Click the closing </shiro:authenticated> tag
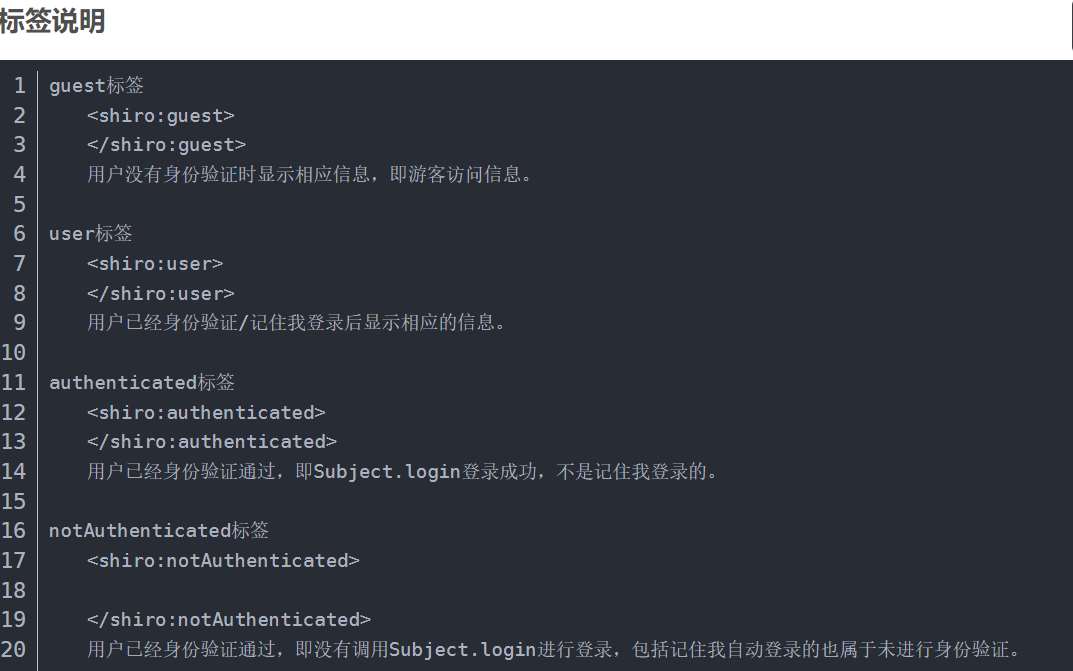 click(212, 442)
